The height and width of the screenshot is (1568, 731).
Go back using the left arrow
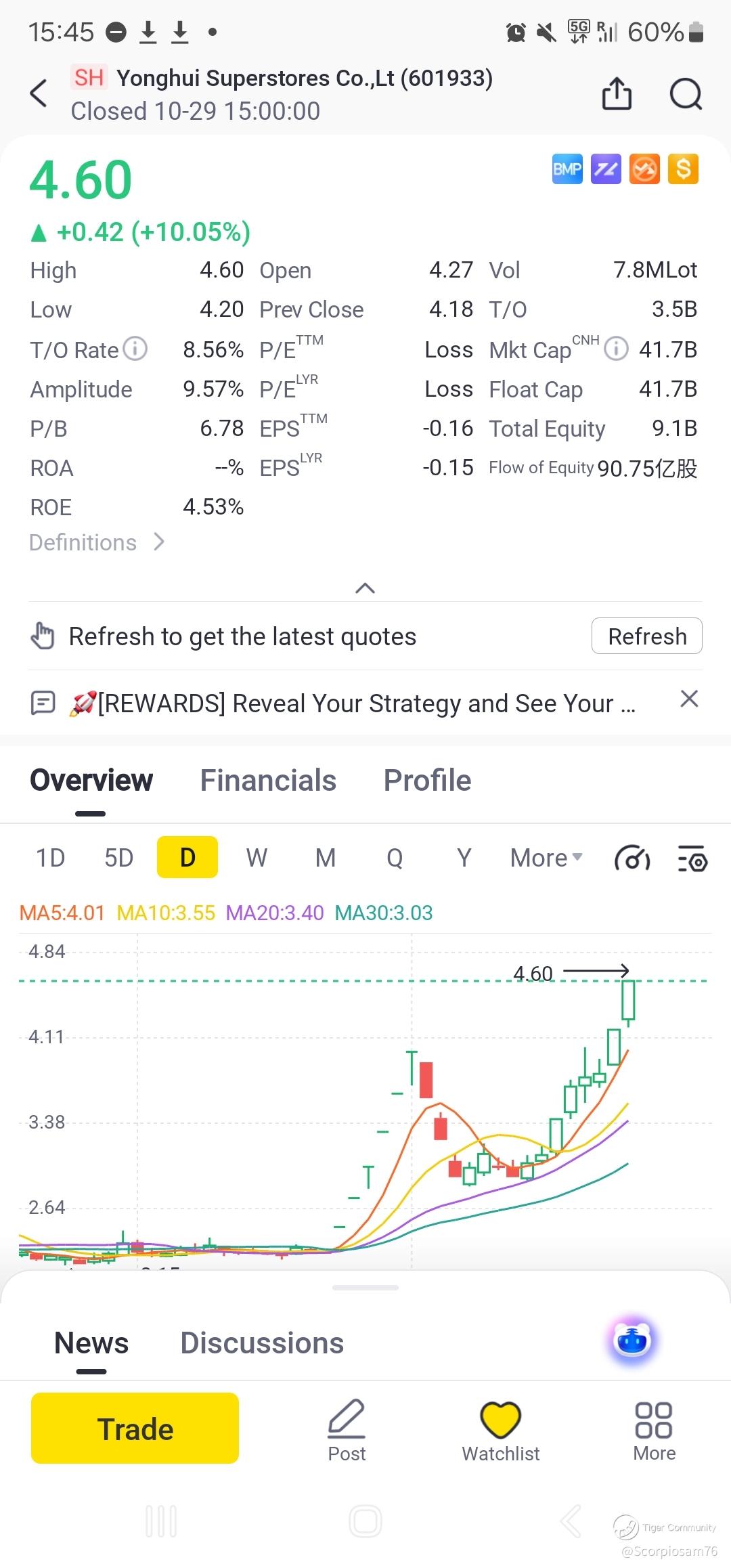pyautogui.click(x=39, y=93)
